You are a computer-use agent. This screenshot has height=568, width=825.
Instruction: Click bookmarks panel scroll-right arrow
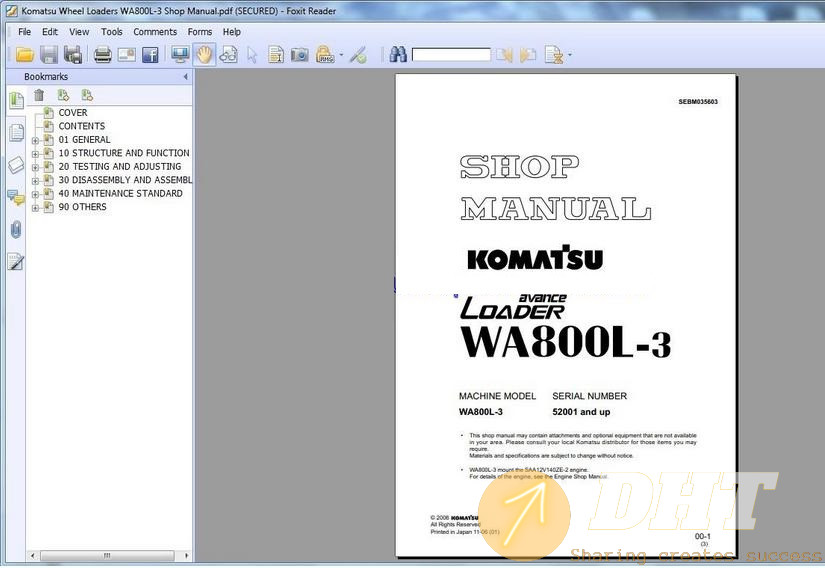(186, 555)
